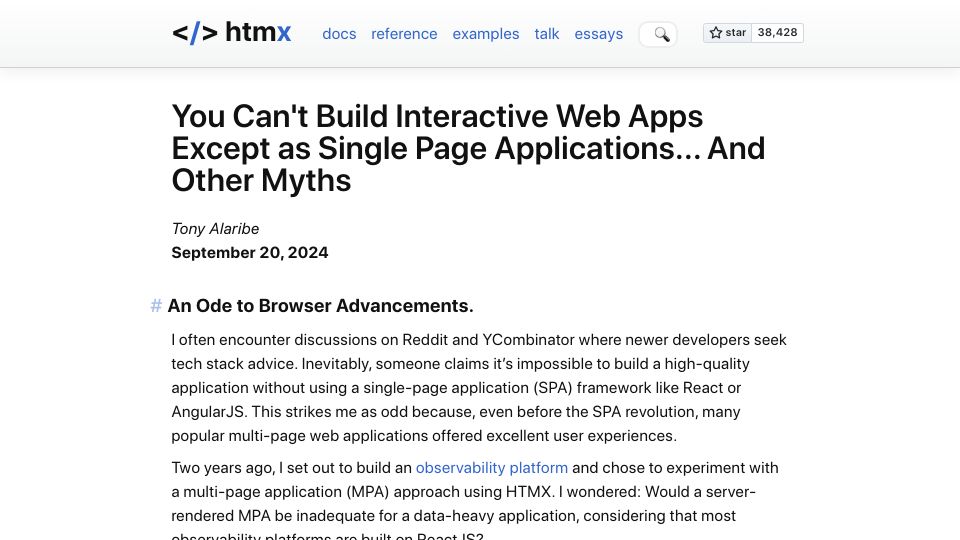The height and width of the screenshot is (540, 960).
Task: Go to the examples page
Action: click(x=486, y=34)
